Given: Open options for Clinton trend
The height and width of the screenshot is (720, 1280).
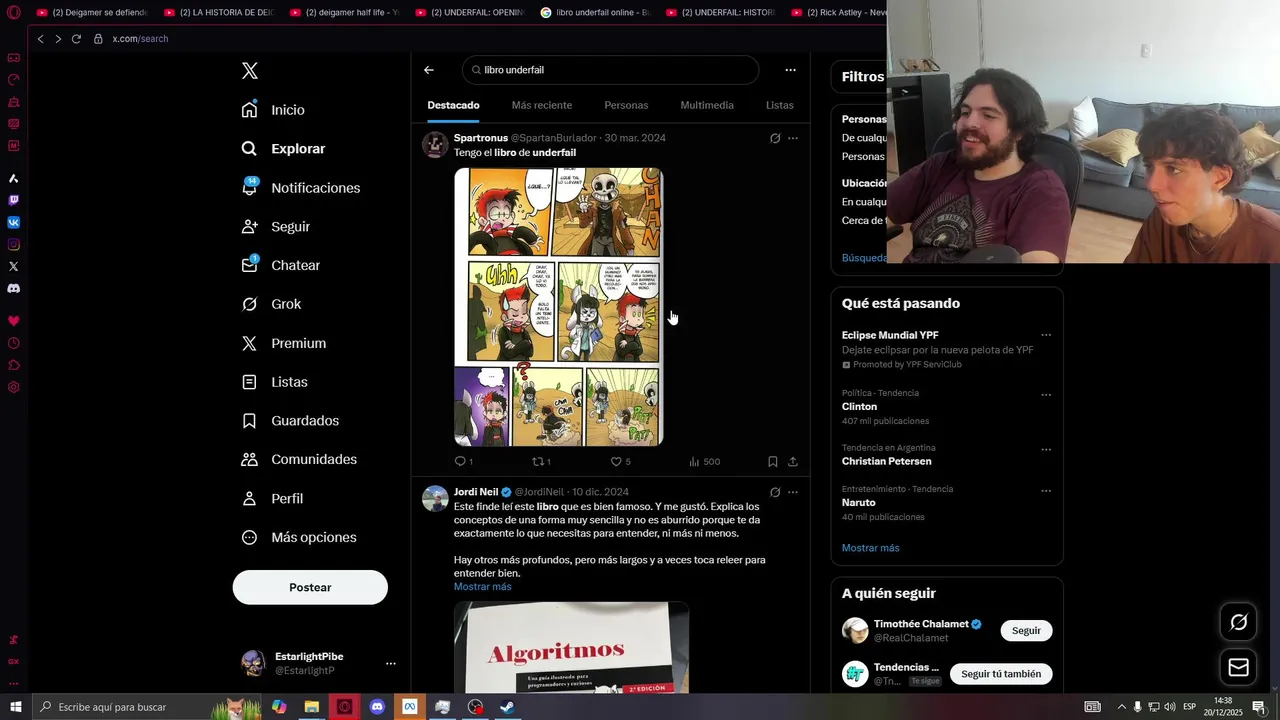Looking at the screenshot, I should [1046, 395].
